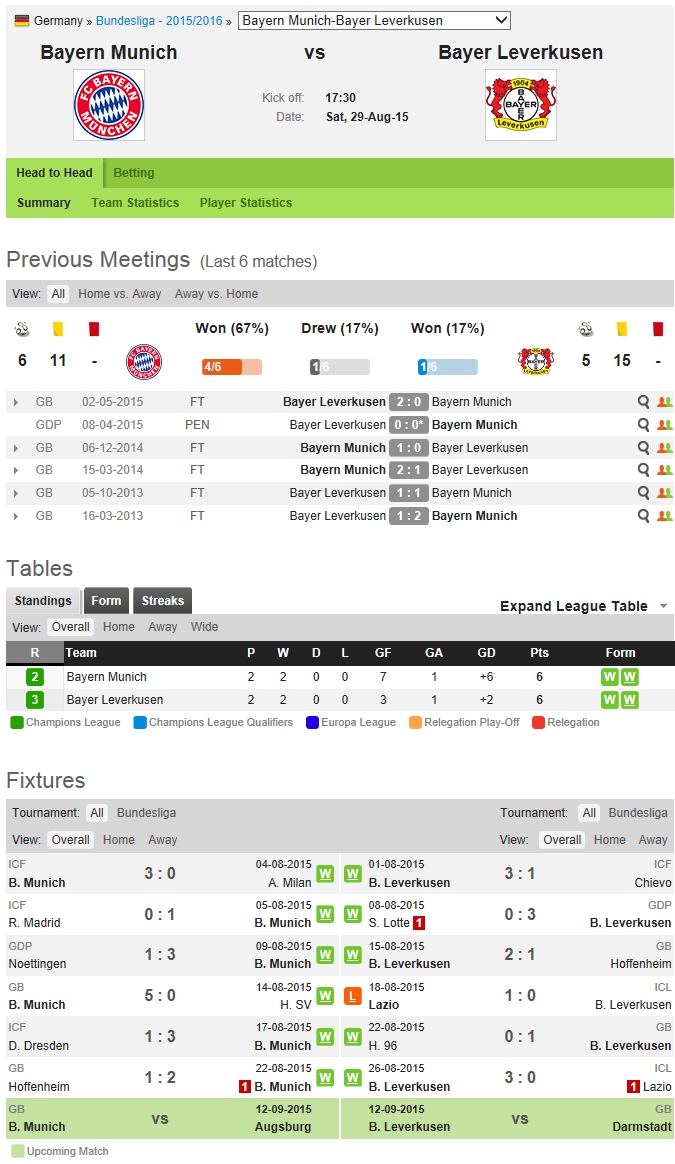675x1164 pixels.
Task: Click the orange 4/6 Bayern wins bar
Action: [x=231, y=367]
